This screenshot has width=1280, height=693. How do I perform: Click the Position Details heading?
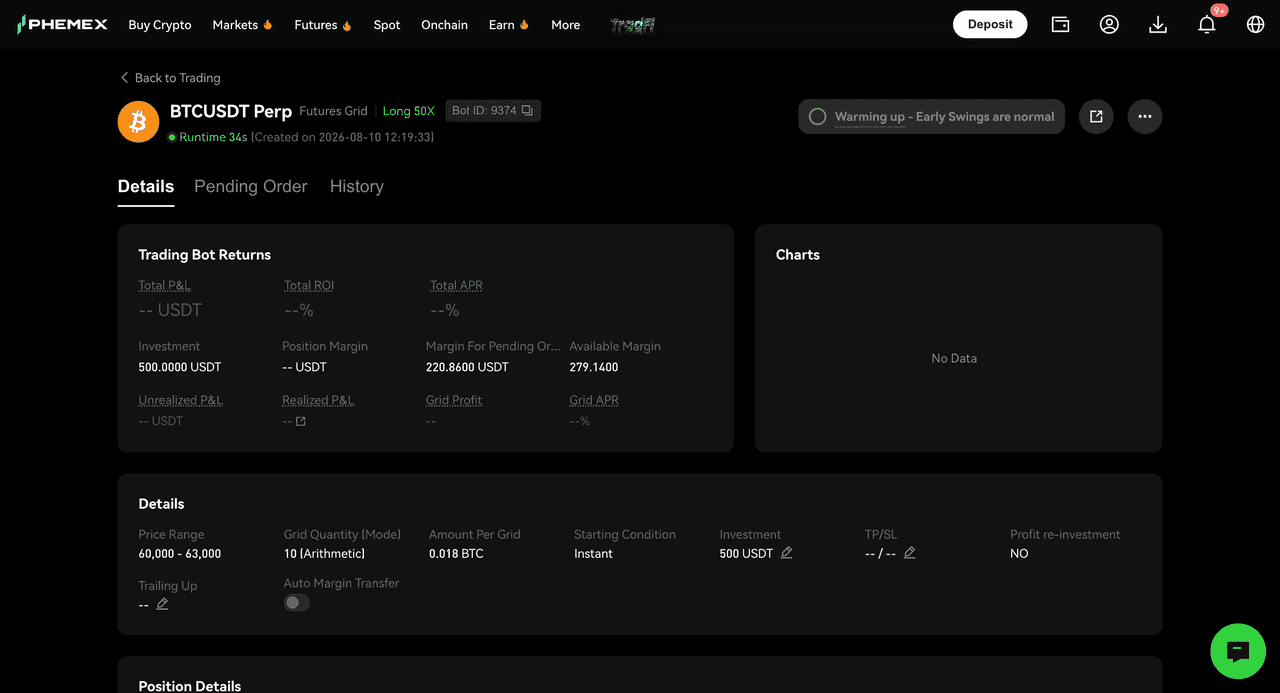(x=190, y=686)
